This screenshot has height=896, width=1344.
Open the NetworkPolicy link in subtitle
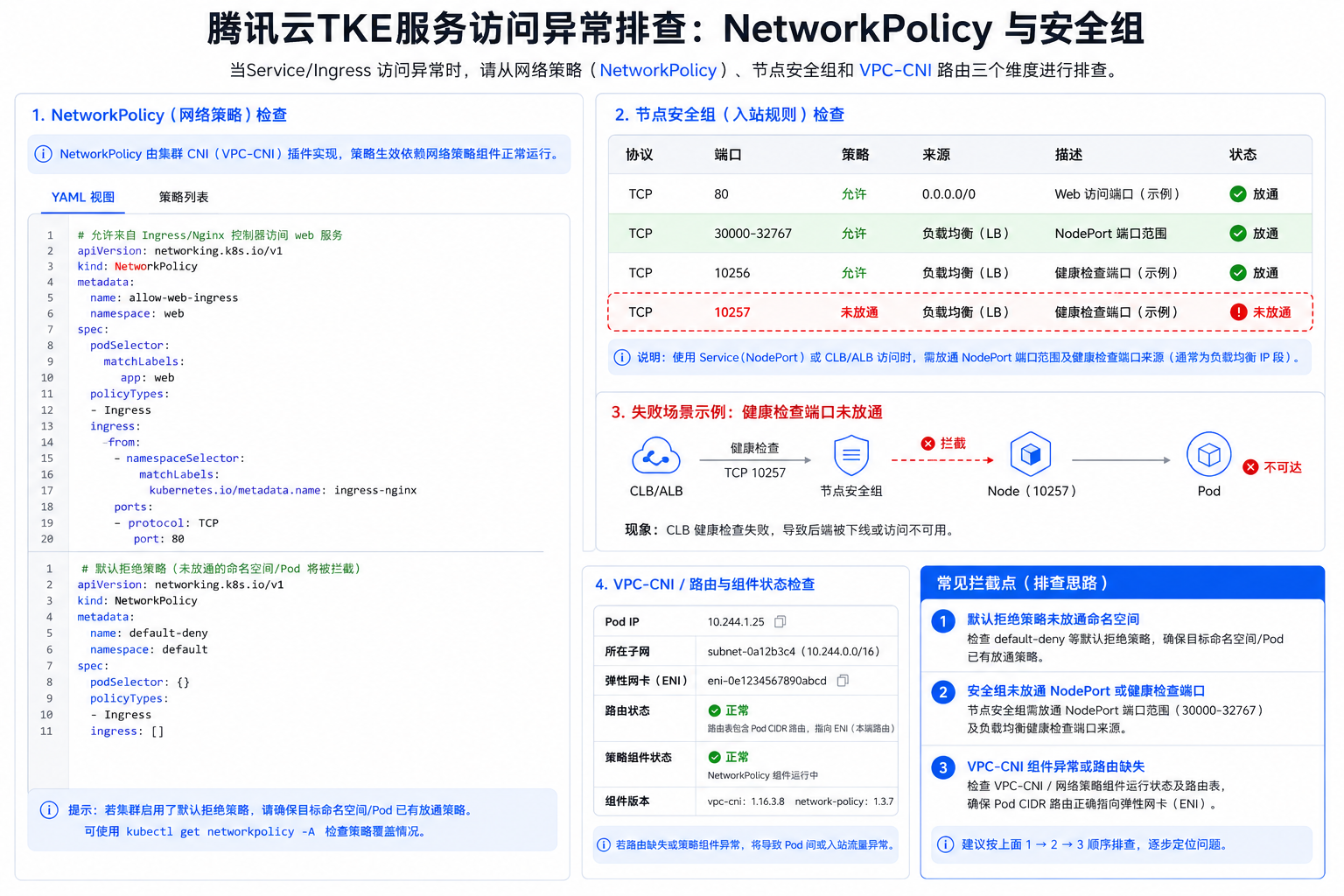pos(658,70)
